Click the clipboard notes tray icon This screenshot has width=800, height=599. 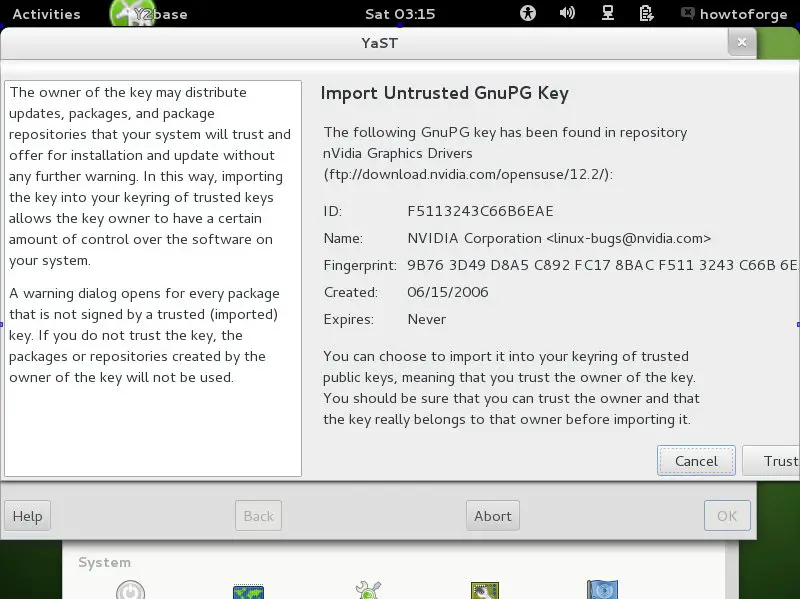tap(646, 13)
